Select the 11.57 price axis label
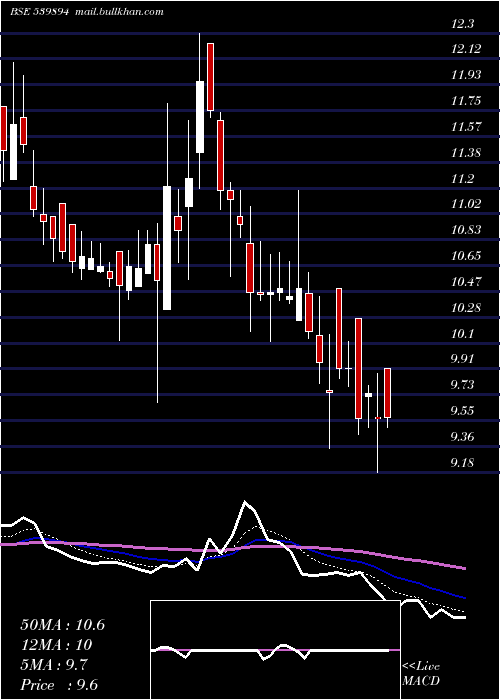The height and width of the screenshot is (700, 500). coord(466,127)
